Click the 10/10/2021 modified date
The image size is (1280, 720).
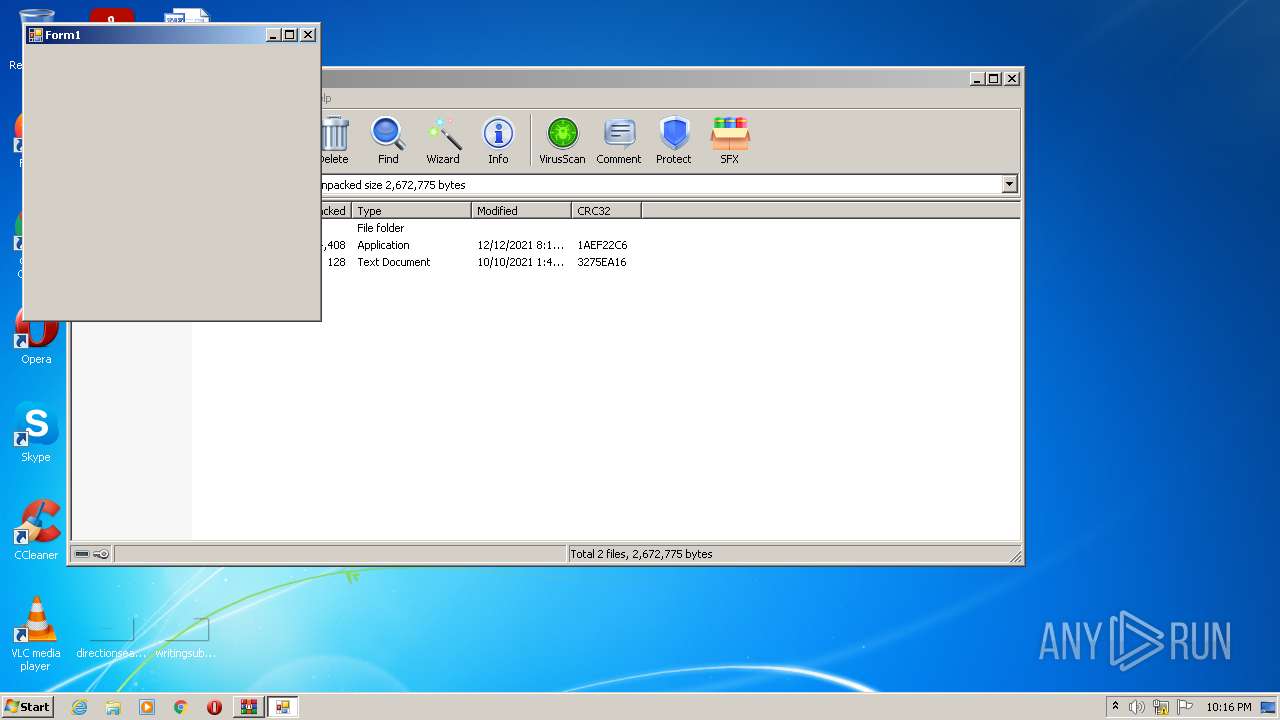[x=521, y=262]
